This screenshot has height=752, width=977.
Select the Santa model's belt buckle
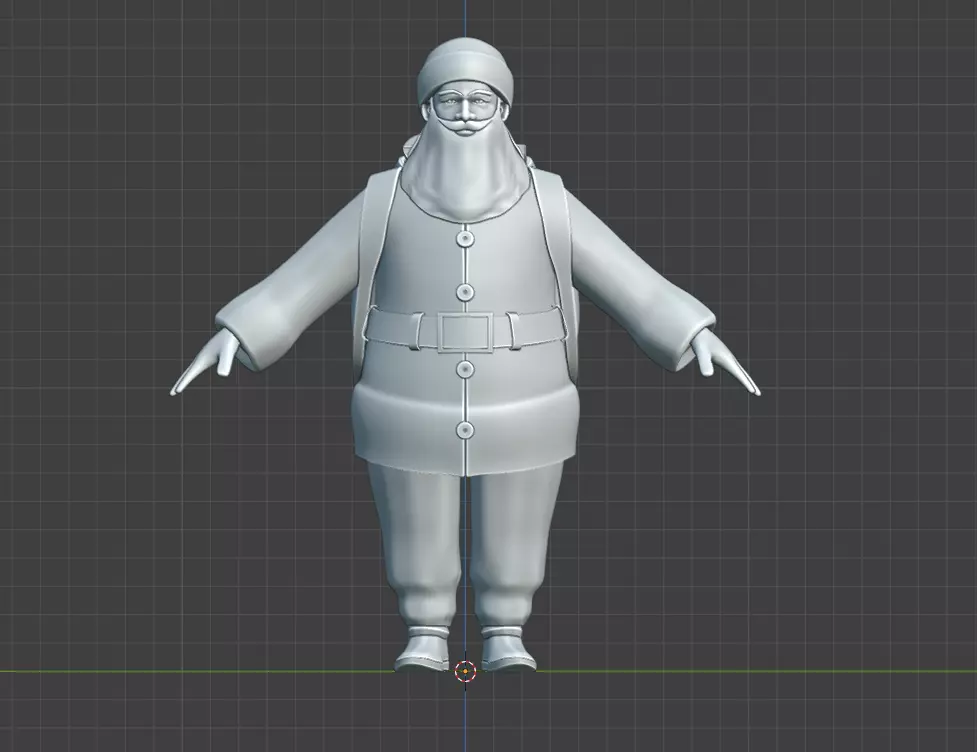465,332
